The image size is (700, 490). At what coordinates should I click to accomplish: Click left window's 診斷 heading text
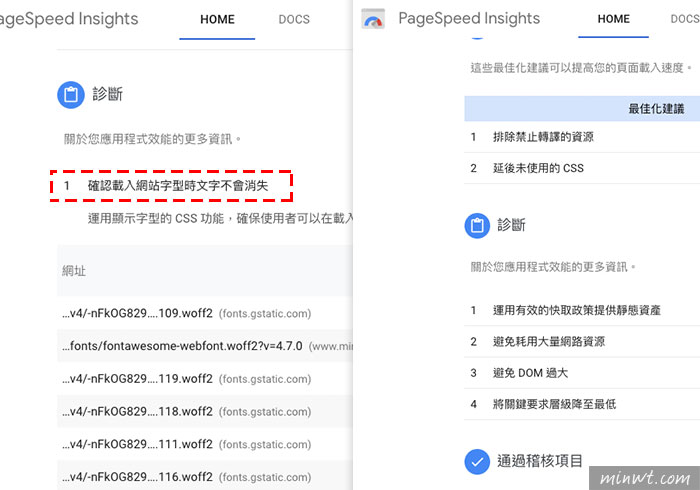pyautogui.click(x=107, y=94)
